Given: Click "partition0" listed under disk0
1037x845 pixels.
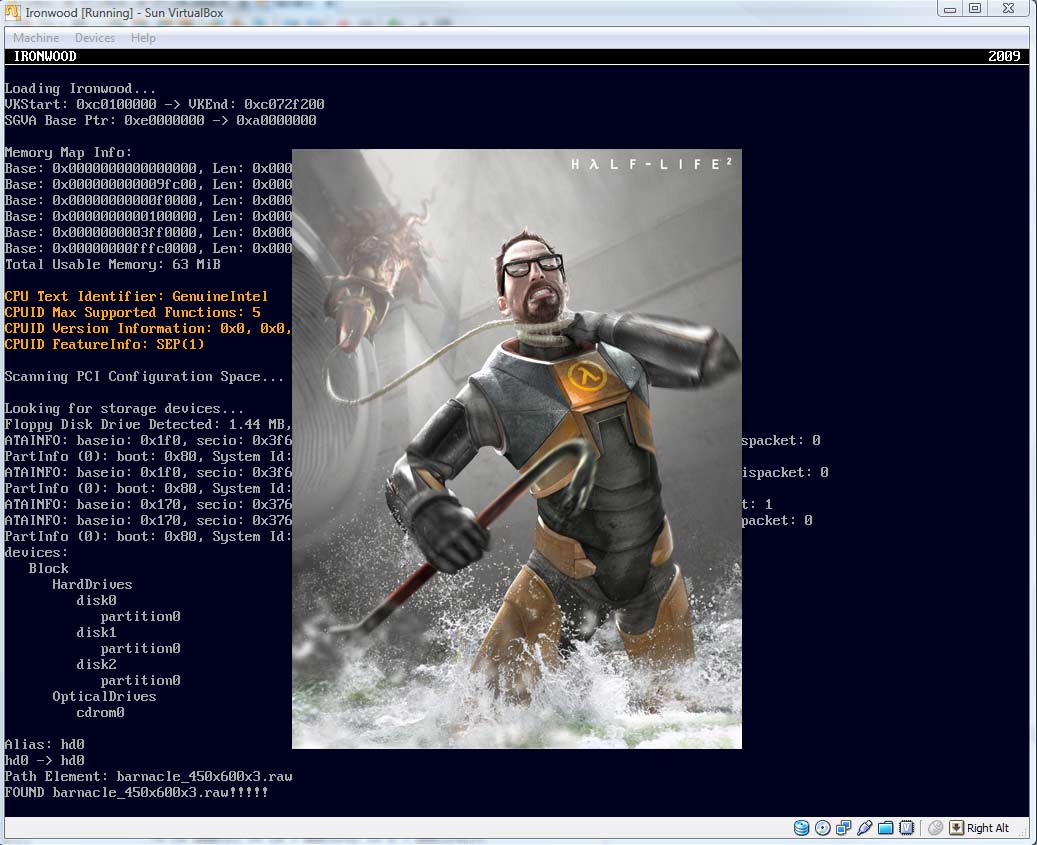Looking at the screenshot, I should (x=140, y=616).
